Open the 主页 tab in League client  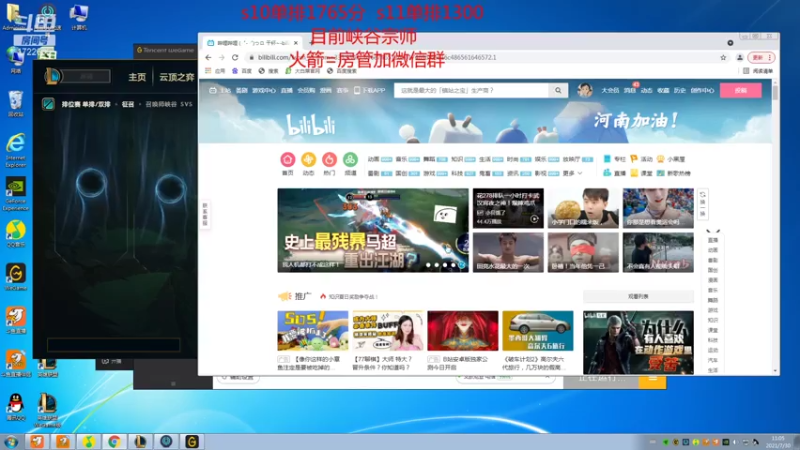click(x=137, y=77)
